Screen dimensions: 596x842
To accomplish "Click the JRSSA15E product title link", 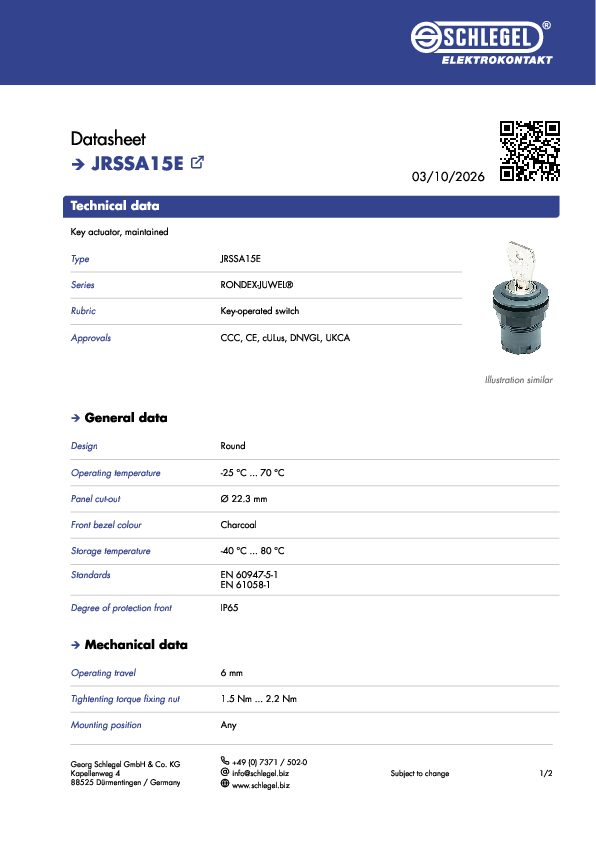I will [137, 163].
